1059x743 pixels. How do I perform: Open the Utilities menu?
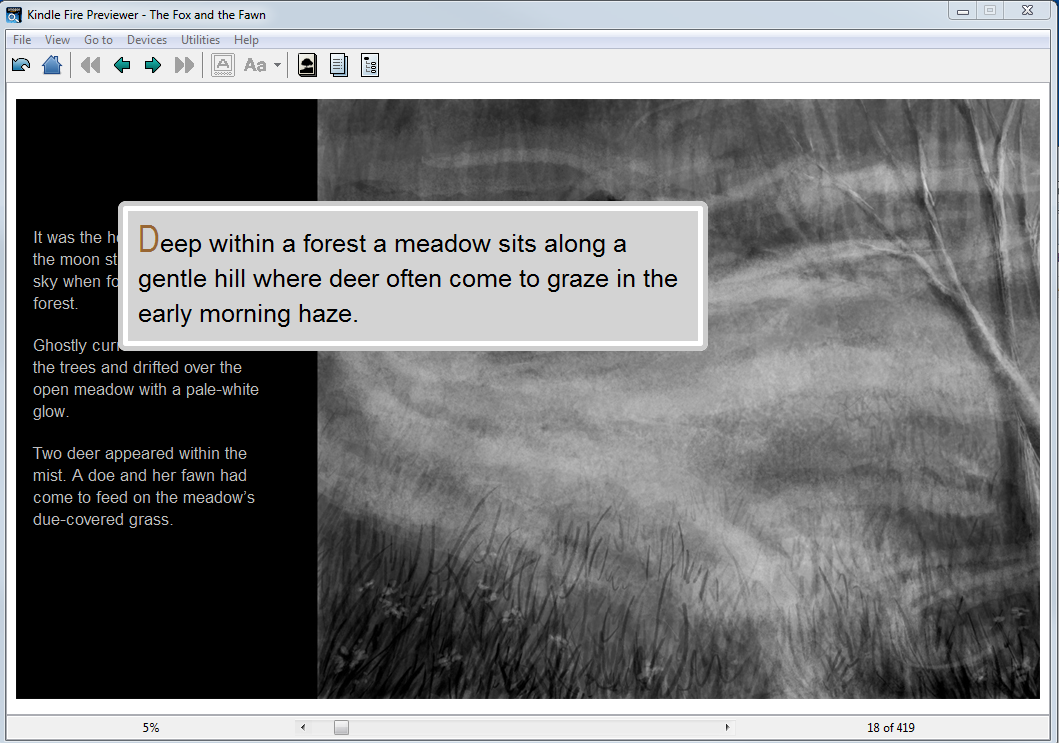[200, 40]
